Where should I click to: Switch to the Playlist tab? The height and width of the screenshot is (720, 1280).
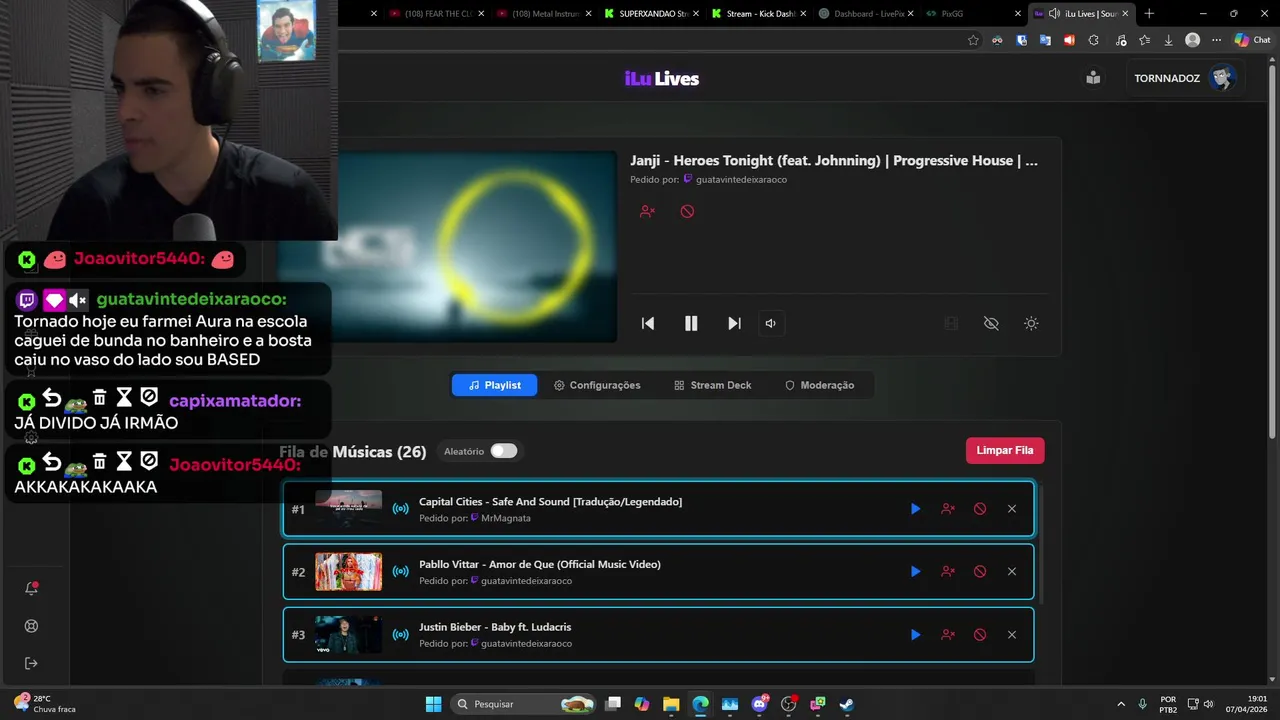click(x=494, y=385)
